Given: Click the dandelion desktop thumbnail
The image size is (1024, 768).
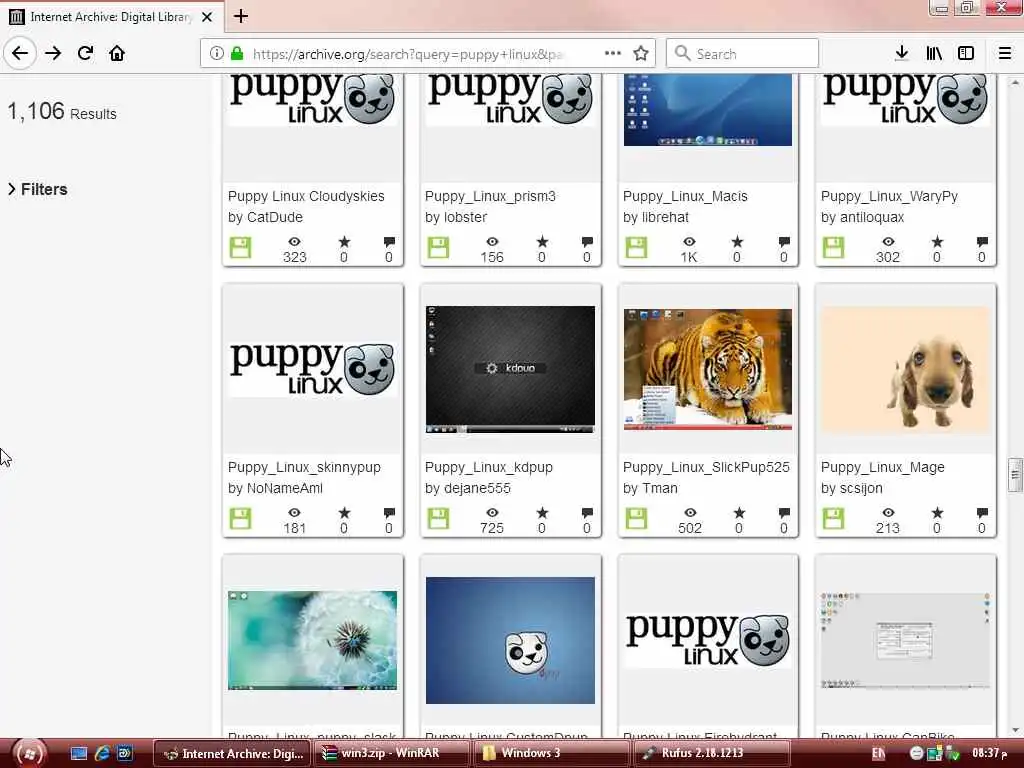Looking at the screenshot, I should pos(312,641).
